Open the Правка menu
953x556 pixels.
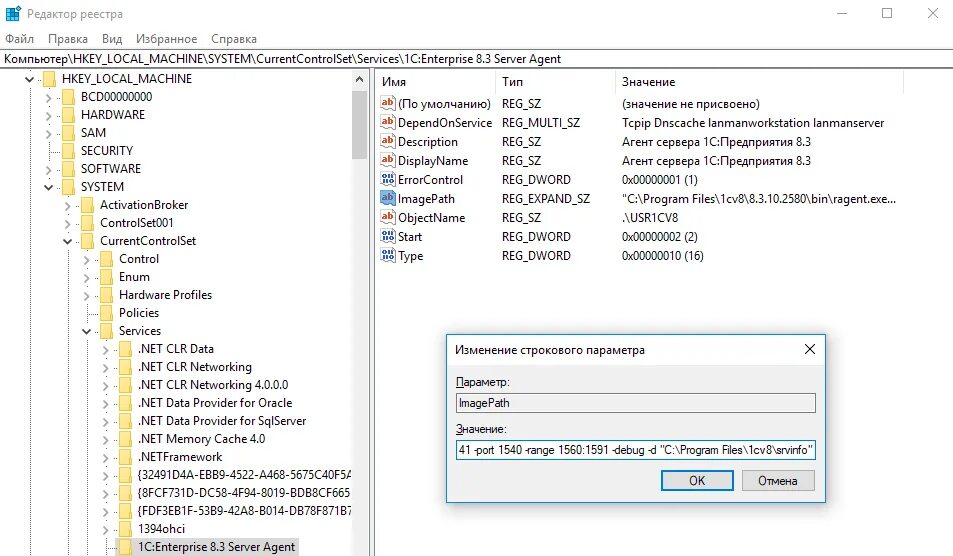(67, 39)
